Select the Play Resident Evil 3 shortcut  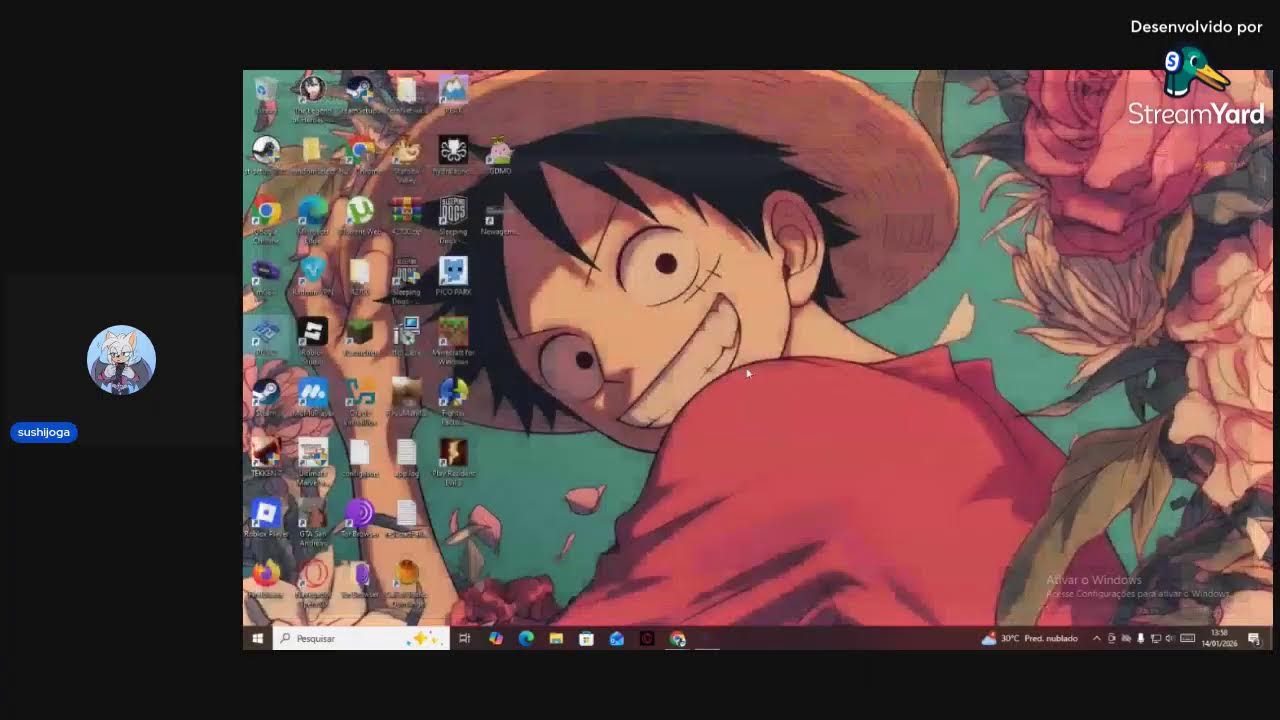pos(453,461)
